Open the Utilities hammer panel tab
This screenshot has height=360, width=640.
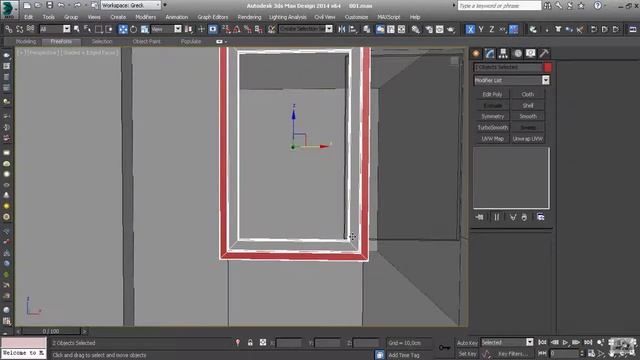(x=544, y=53)
